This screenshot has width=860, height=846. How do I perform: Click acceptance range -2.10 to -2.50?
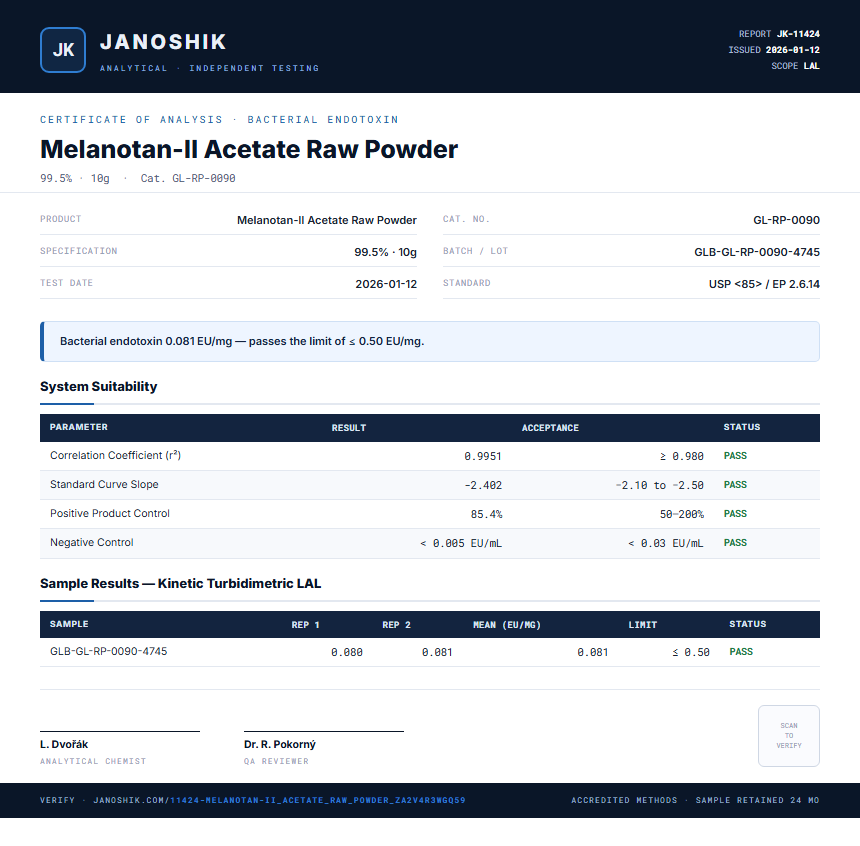coord(659,485)
